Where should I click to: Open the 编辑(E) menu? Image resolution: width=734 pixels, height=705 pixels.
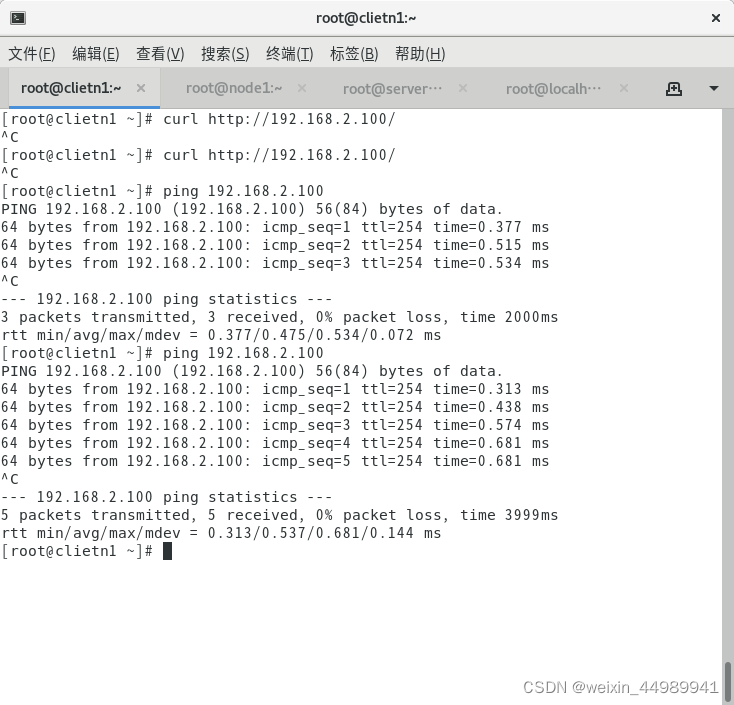click(x=95, y=54)
